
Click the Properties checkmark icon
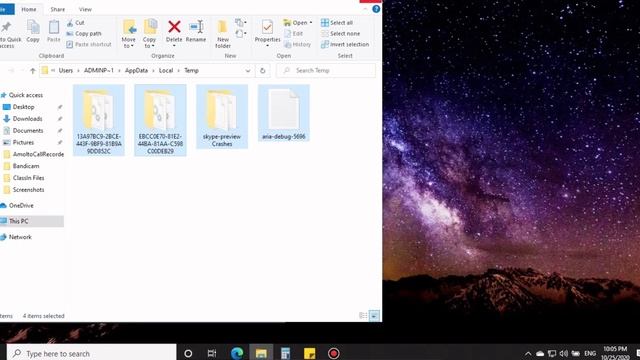[267, 27]
